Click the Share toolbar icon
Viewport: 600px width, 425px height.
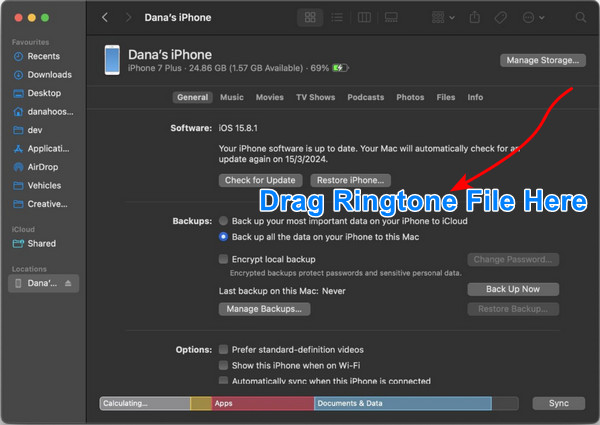pos(474,18)
